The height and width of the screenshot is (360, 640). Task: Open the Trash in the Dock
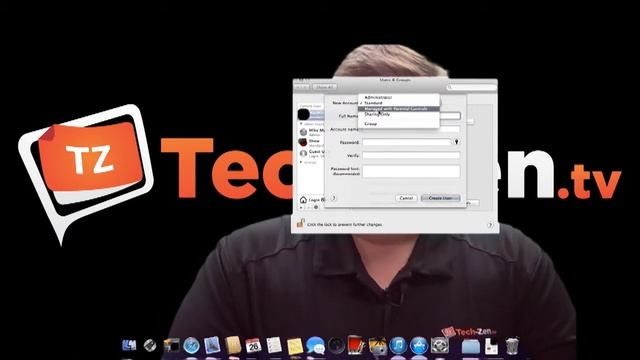point(512,345)
